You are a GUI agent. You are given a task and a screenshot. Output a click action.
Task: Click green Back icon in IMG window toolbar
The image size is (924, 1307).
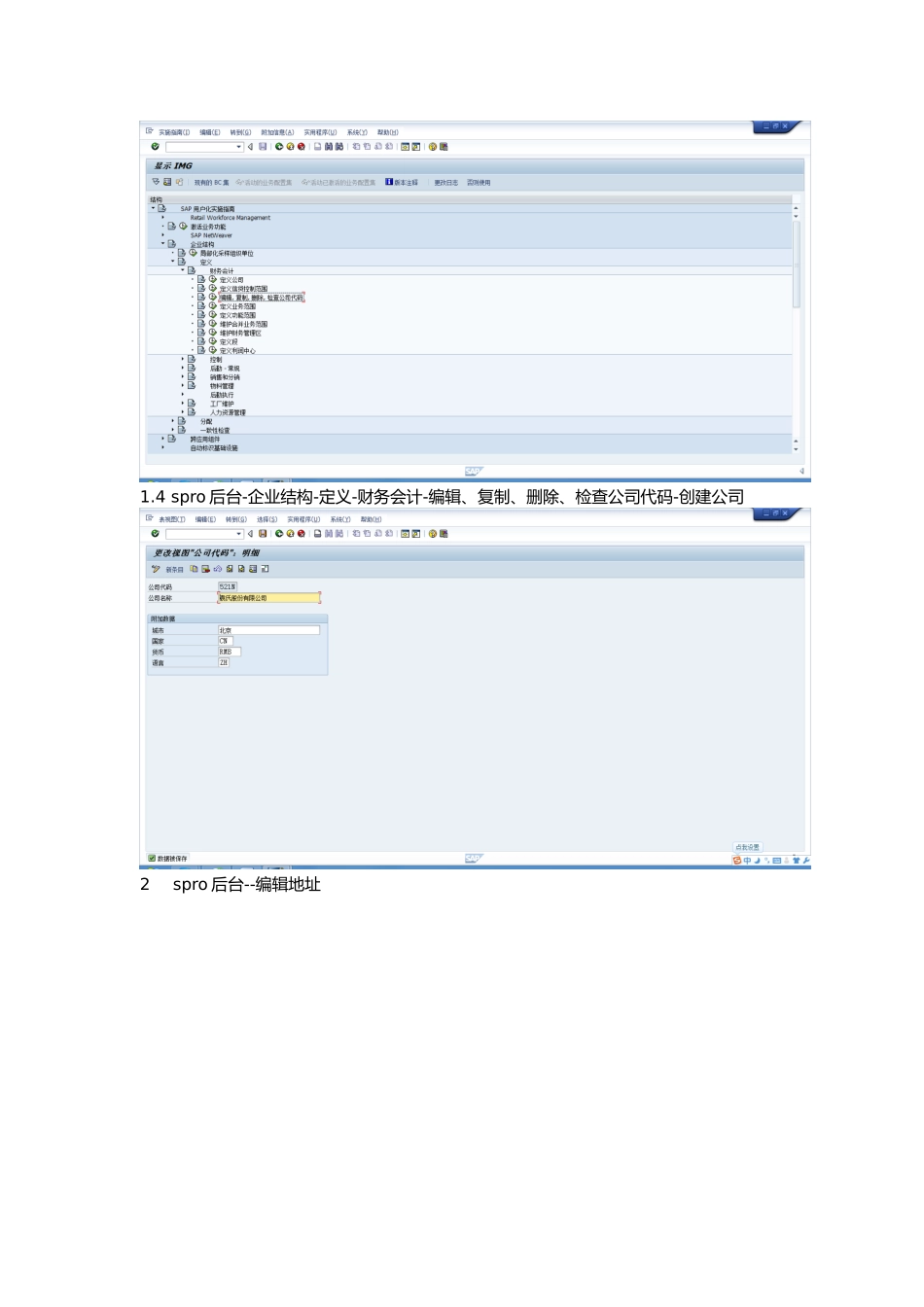279,147
